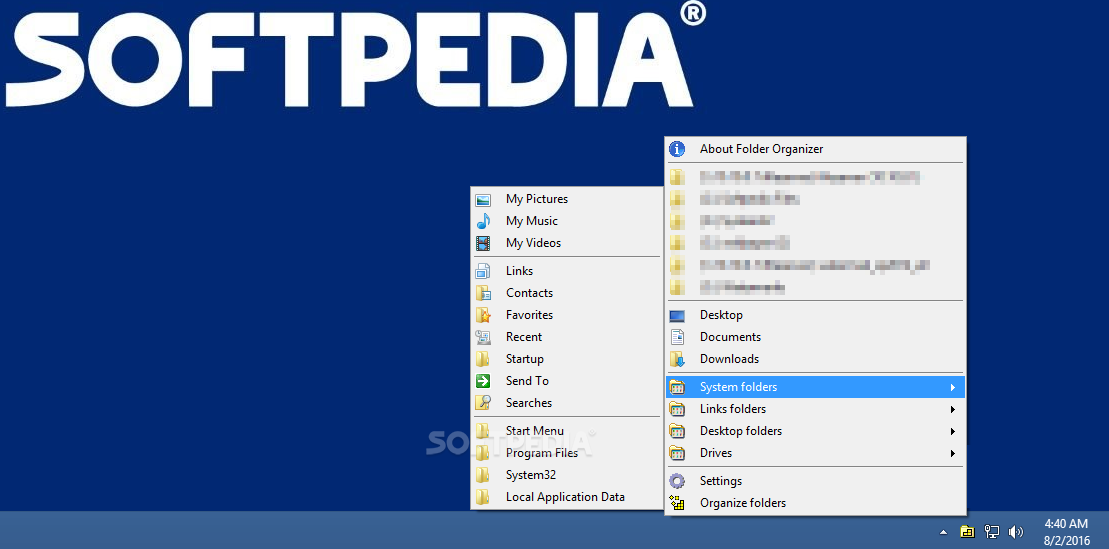Select My Pictures label

537,200
